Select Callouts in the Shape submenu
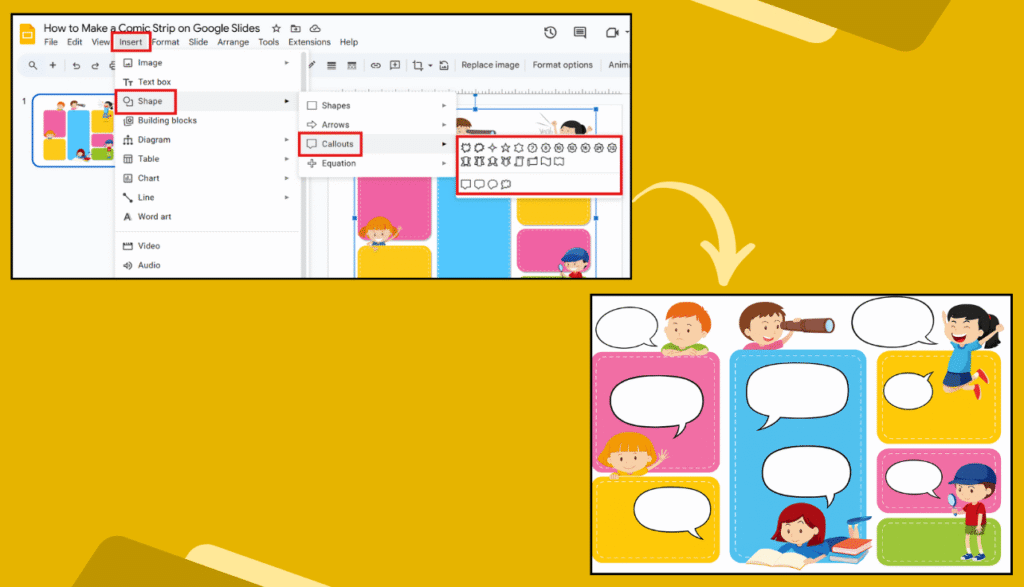 (377, 144)
